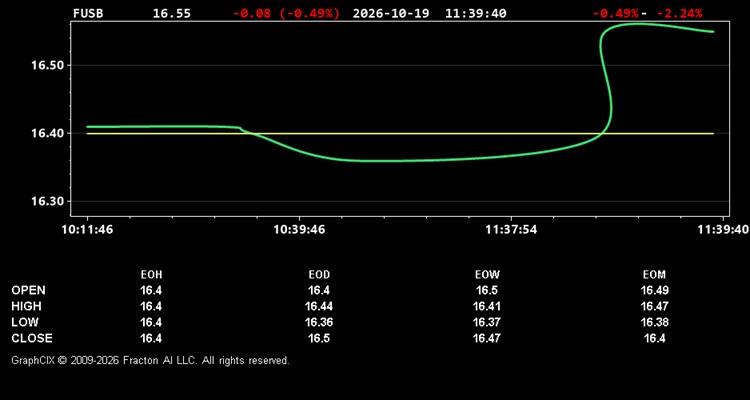Click the FUSB ticker symbol
Screen dimensions: 750x400
point(88,13)
